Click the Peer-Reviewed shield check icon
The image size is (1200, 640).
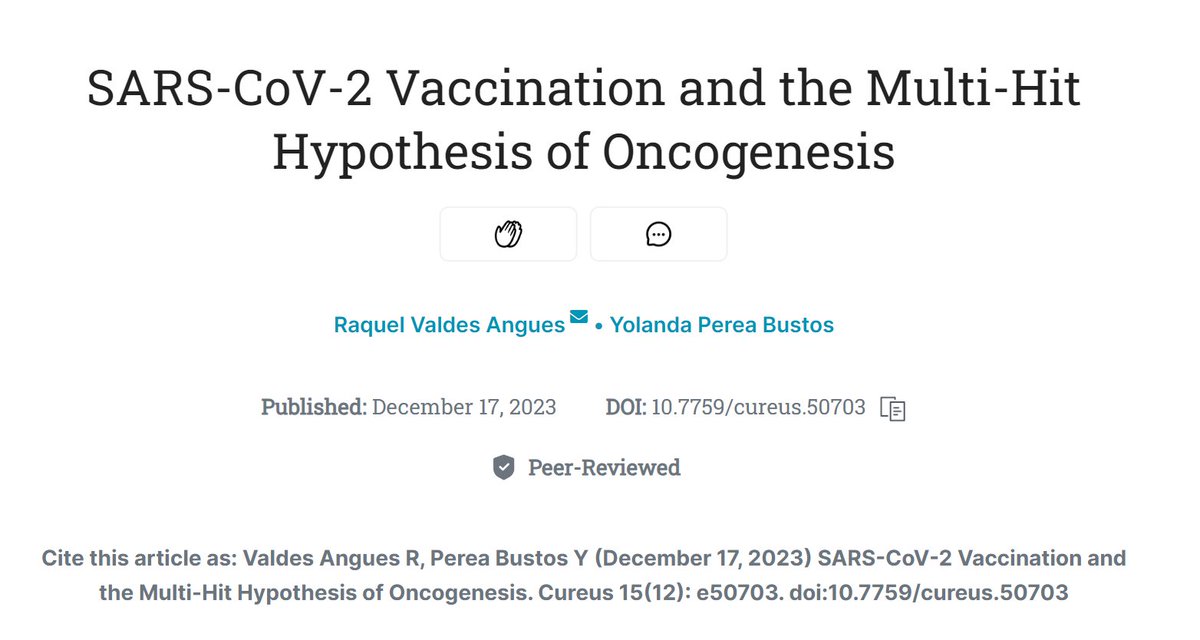point(504,467)
